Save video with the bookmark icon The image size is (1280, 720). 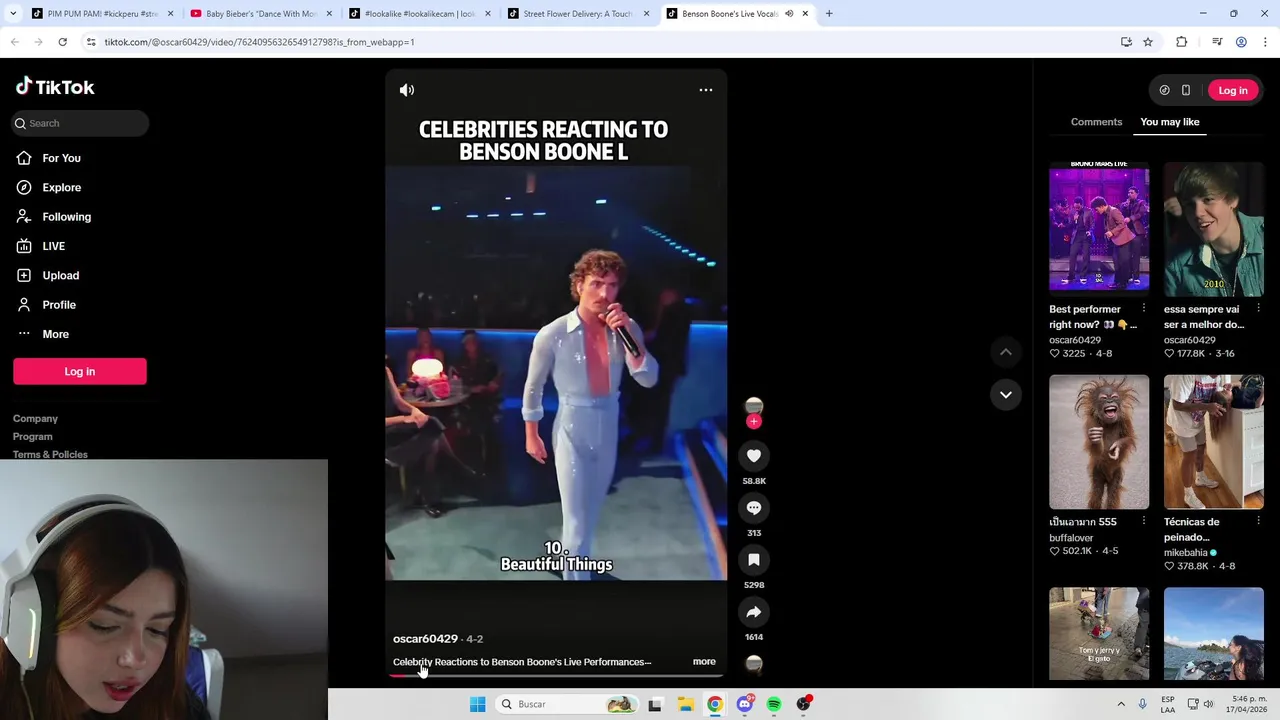(754, 560)
